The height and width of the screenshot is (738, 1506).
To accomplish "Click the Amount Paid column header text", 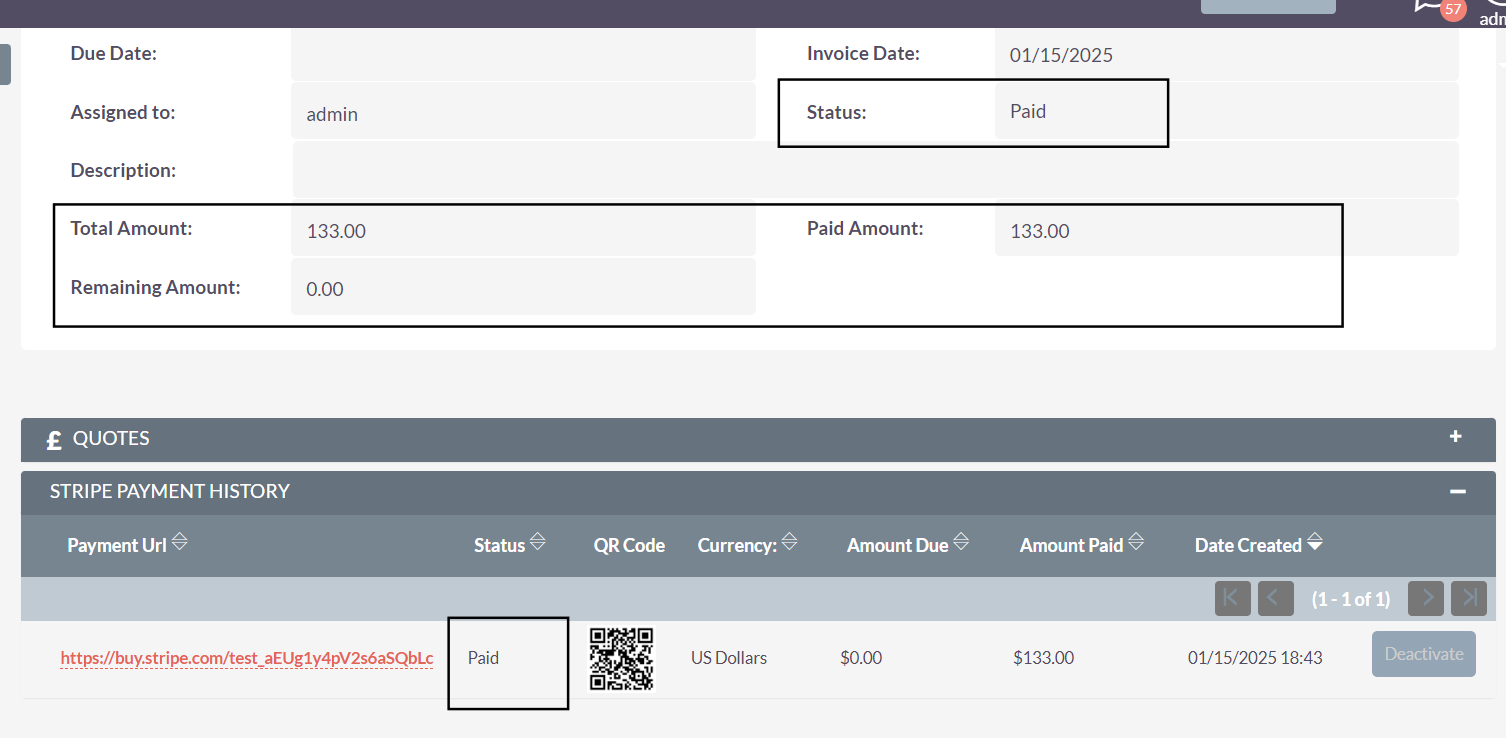I will [1071, 545].
